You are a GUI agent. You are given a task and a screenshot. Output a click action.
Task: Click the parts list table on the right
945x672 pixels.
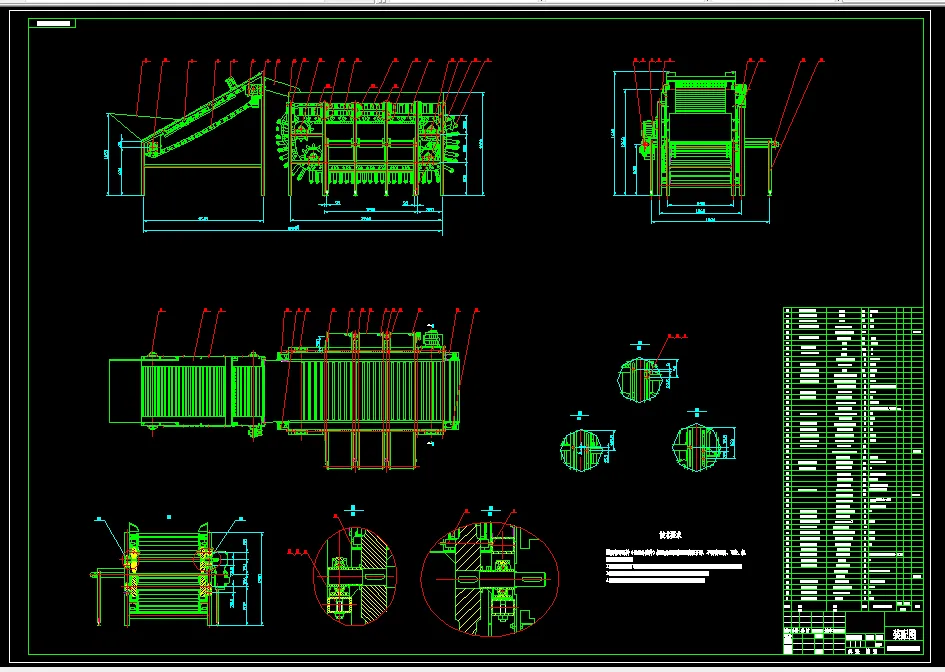pos(853,459)
